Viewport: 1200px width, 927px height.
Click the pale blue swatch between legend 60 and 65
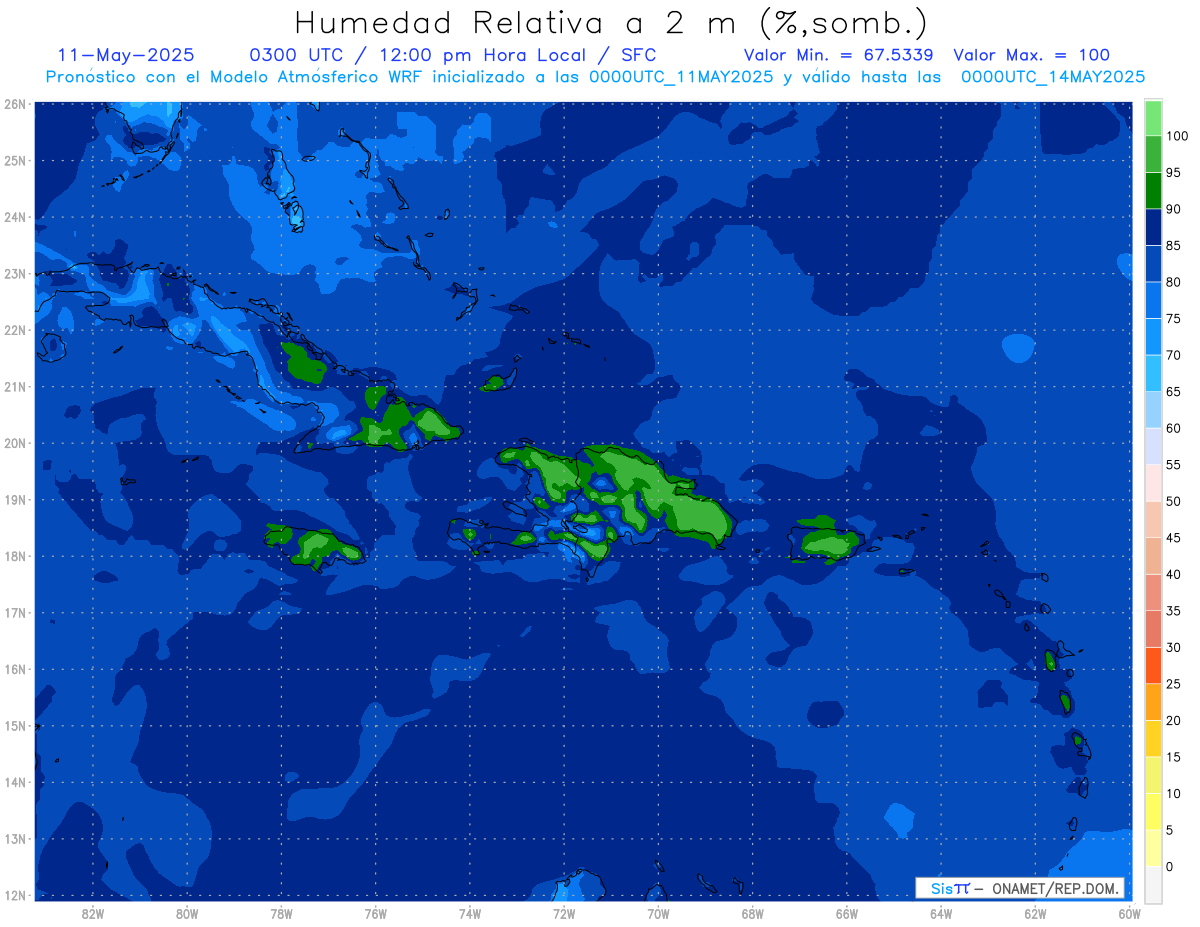(1153, 410)
